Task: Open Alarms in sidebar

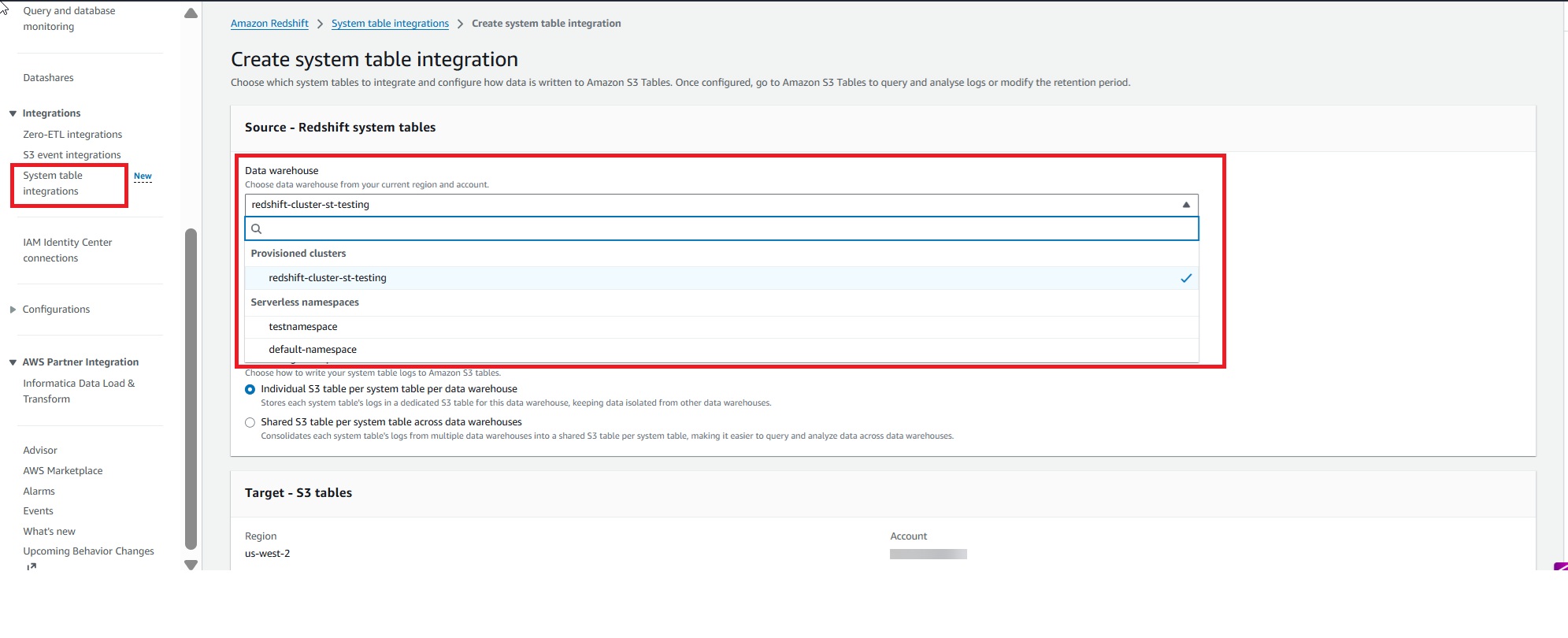Action: [39, 491]
